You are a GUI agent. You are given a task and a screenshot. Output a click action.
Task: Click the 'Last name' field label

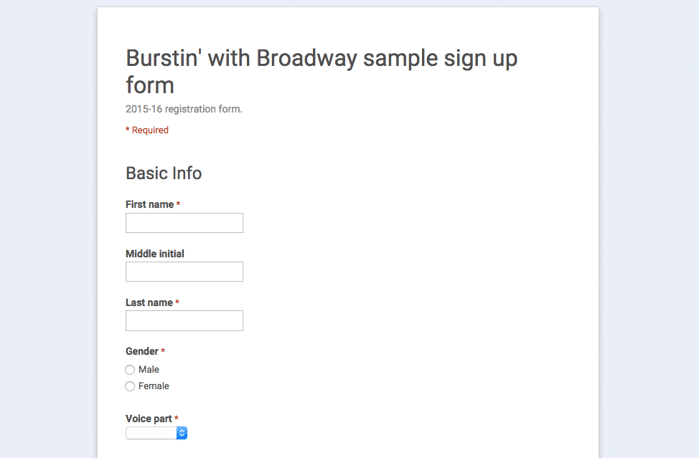[x=149, y=302]
